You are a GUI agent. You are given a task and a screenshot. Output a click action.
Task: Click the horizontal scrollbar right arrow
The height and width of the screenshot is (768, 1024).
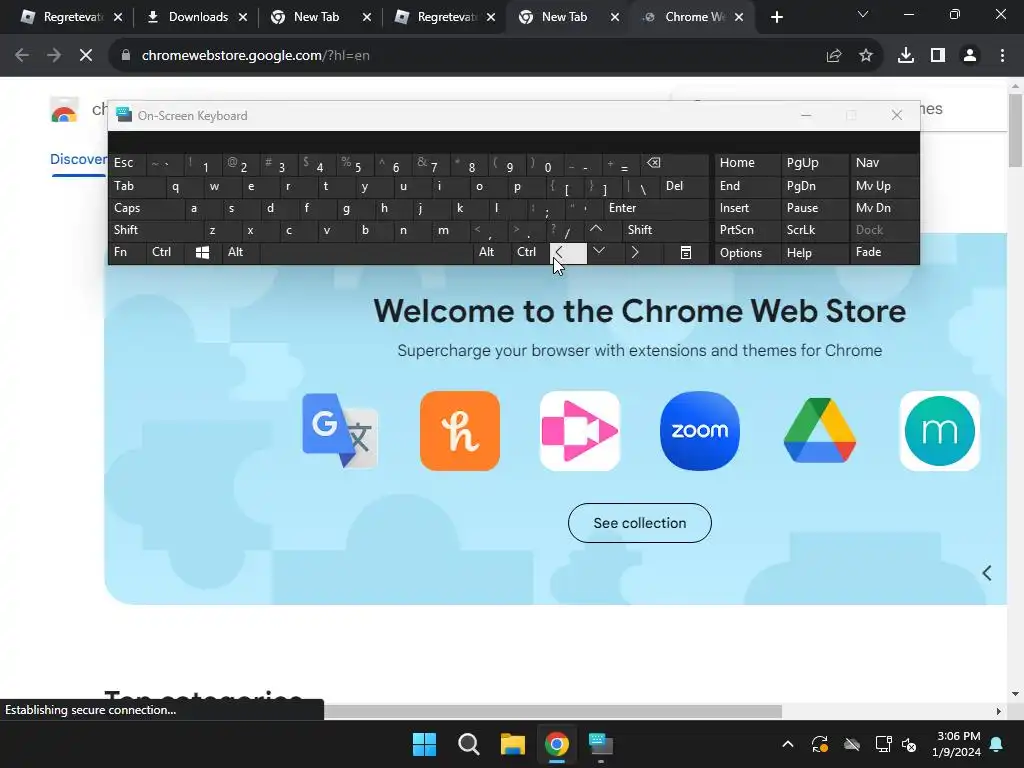(x=999, y=711)
